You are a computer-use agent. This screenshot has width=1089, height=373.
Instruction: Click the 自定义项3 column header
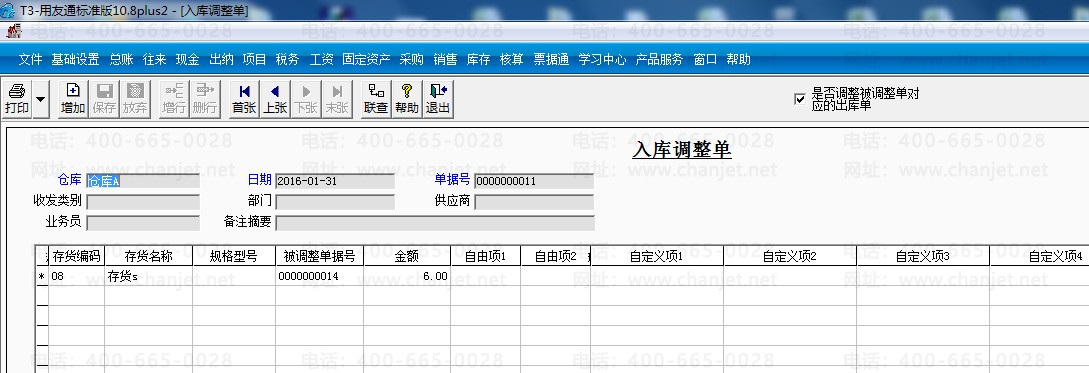tap(922, 256)
